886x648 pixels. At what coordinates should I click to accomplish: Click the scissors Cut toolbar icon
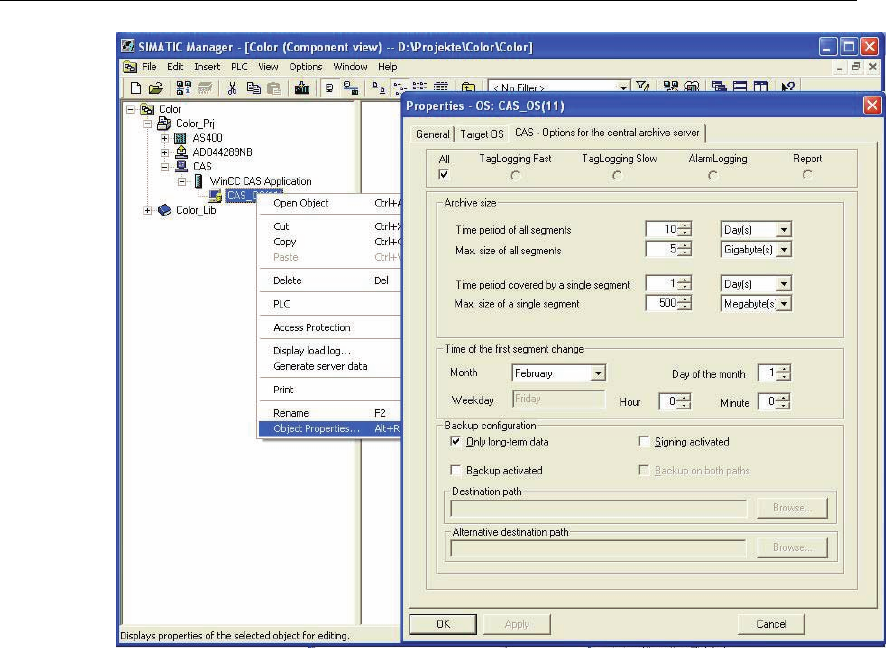click(x=232, y=88)
